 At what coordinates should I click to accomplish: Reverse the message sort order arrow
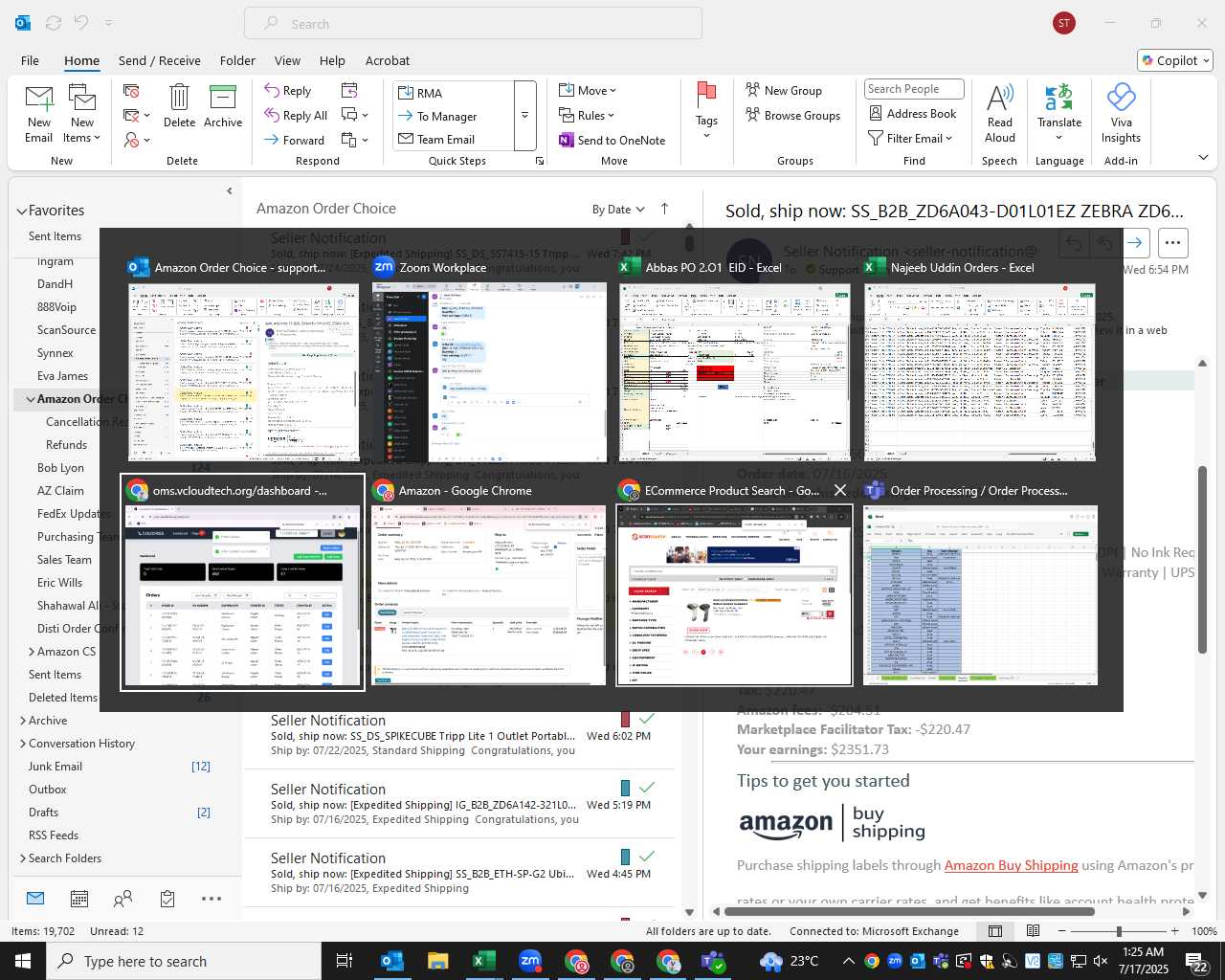pyautogui.click(x=665, y=209)
